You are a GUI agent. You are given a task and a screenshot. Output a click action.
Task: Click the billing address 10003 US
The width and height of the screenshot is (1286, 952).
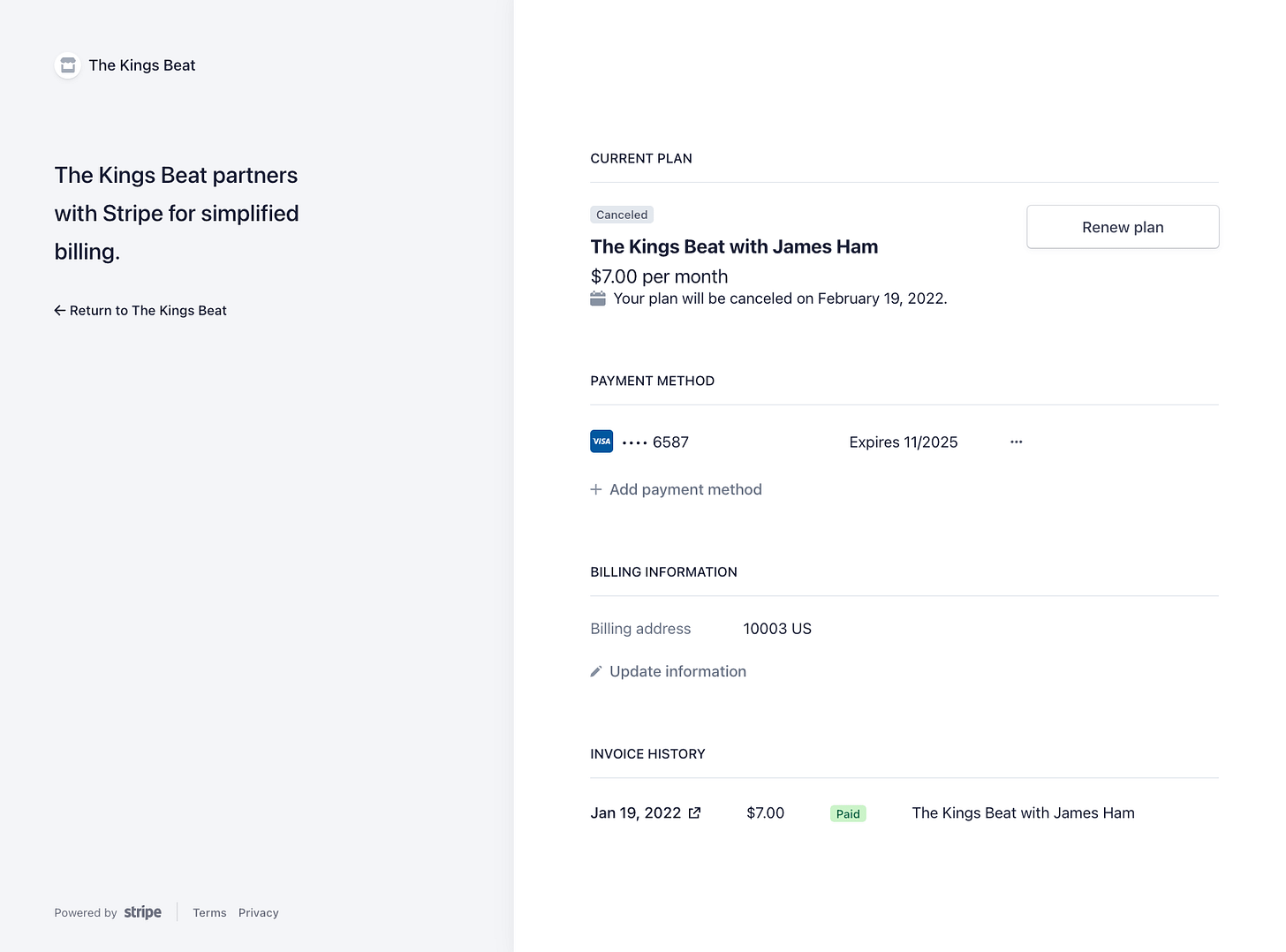tap(777, 629)
